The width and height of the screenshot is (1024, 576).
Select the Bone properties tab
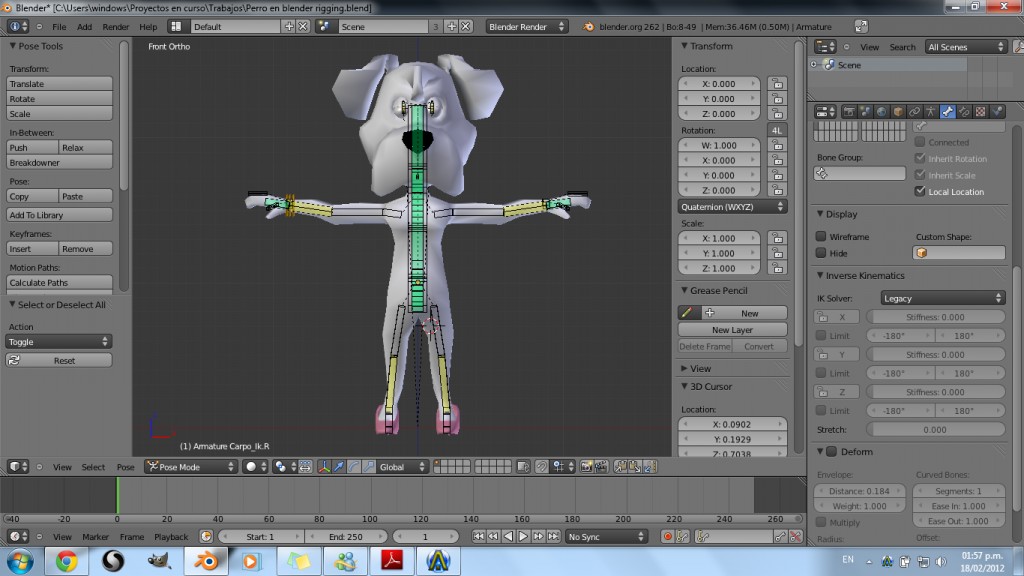947,111
